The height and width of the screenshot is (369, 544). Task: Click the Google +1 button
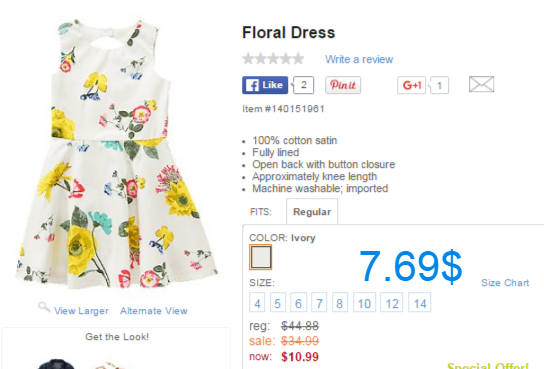[411, 85]
